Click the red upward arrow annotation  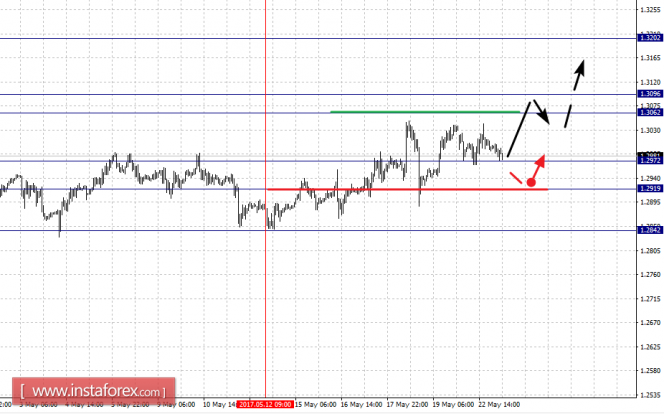coord(538,168)
